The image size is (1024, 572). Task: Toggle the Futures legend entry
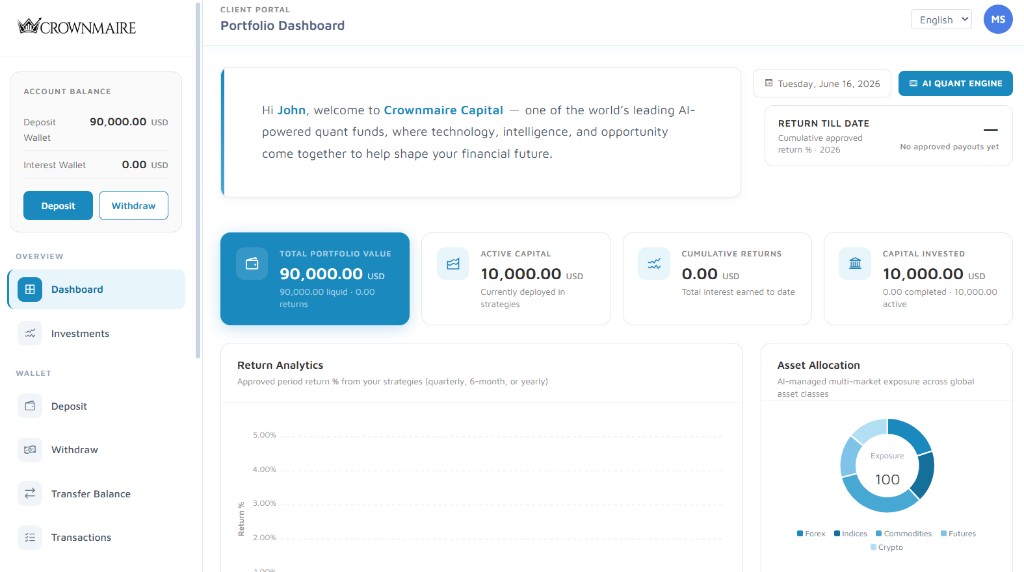tap(958, 533)
